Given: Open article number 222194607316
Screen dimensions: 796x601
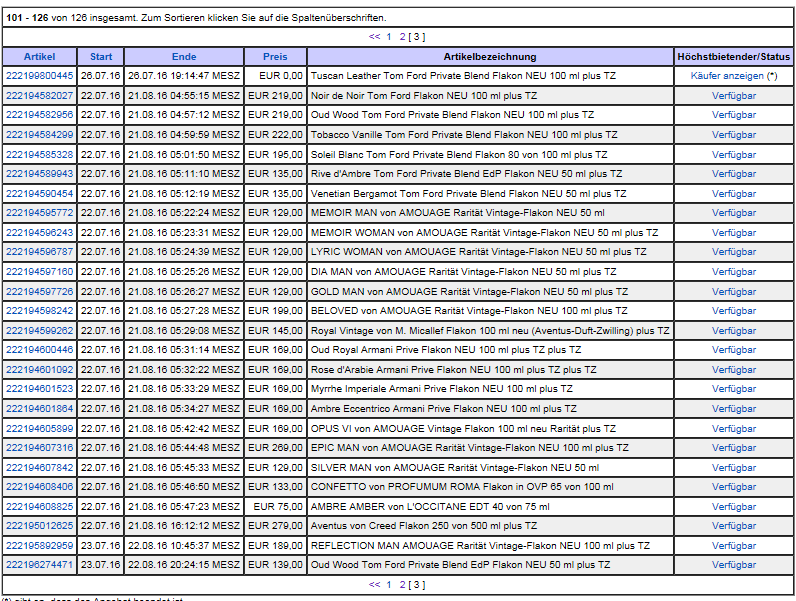Looking at the screenshot, I should click(x=40, y=448).
